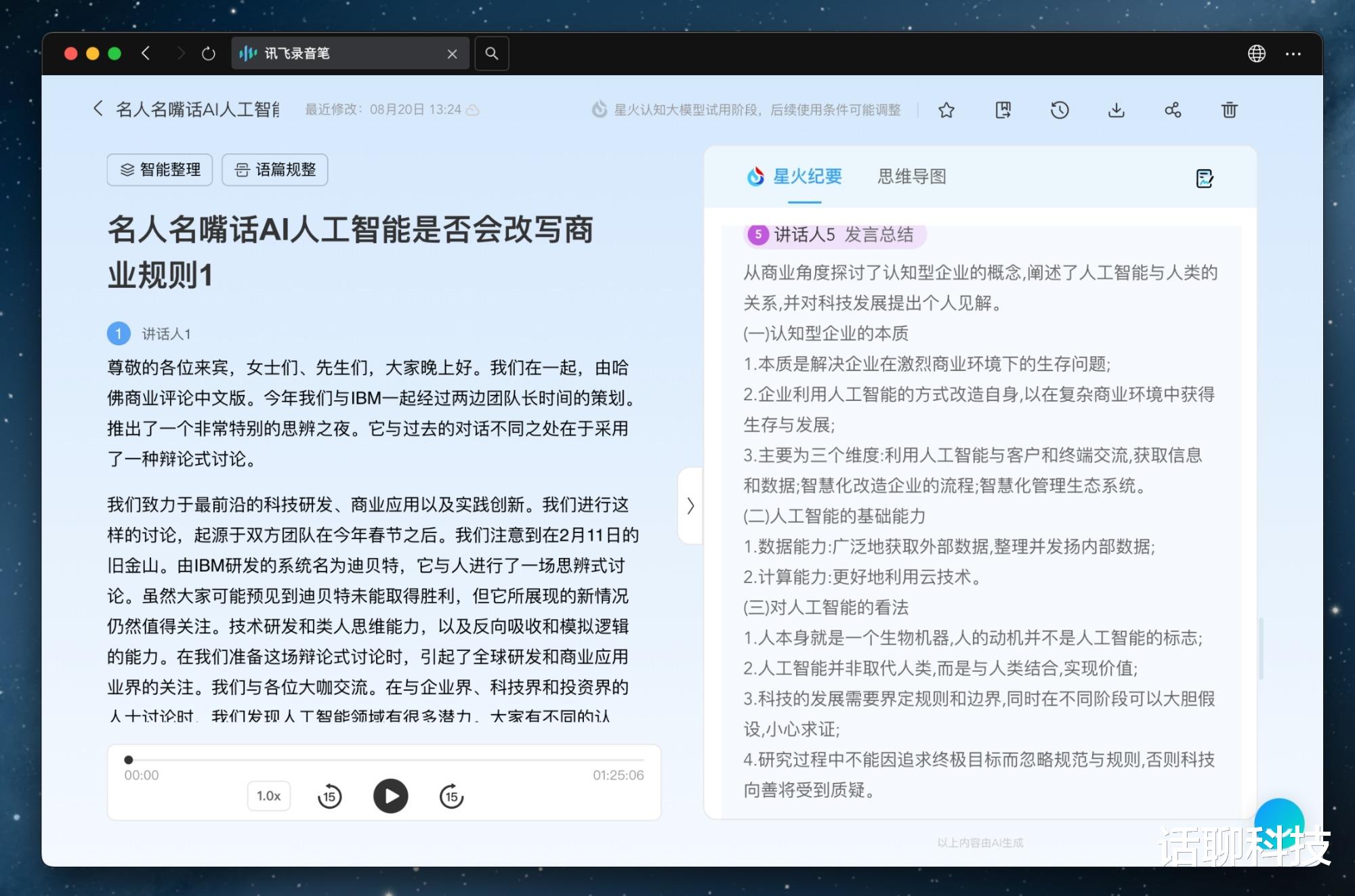The width and height of the screenshot is (1355, 896).
Task: Download the recording file
Action: [x=1116, y=110]
